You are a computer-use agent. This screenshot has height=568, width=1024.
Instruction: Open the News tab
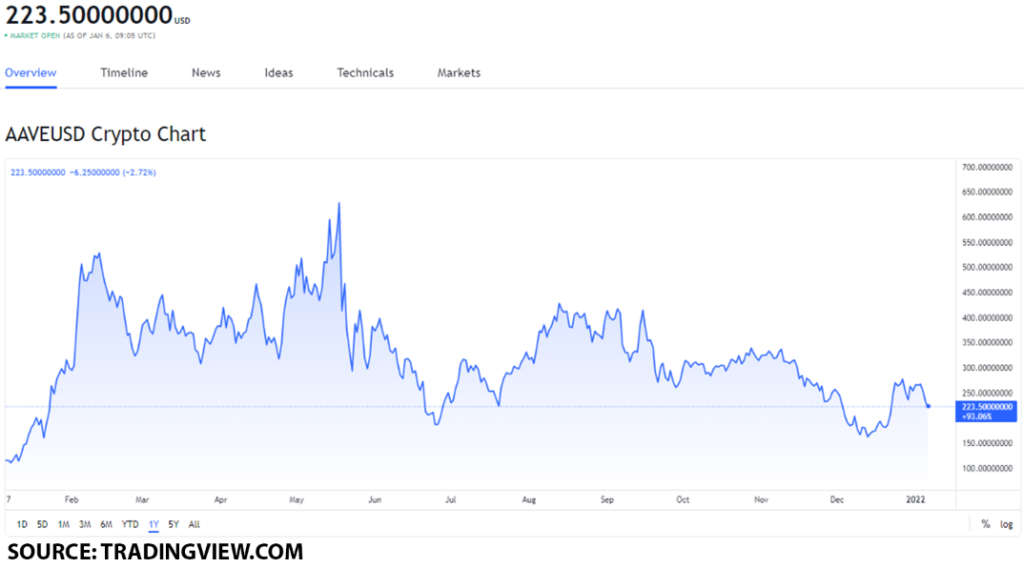(x=206, y=72)
